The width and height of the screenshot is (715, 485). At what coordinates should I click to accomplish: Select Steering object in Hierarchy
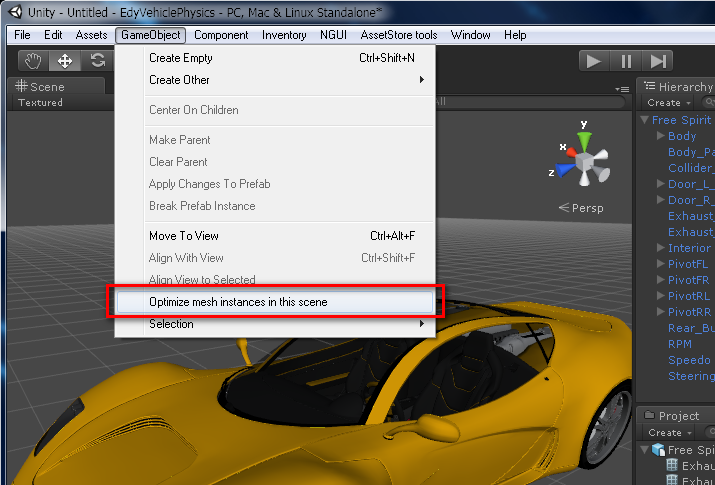click(691, 376)
